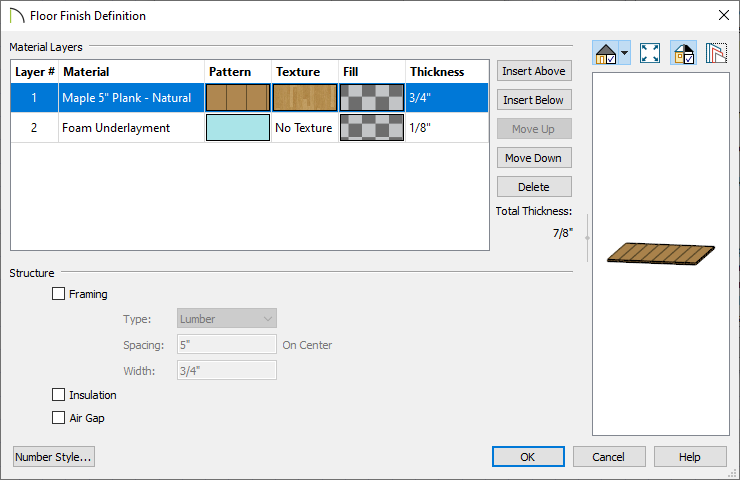This screenshot has height=480, width=740.
Task: Click the Chief Architect title bar icon
Action: (17, 16)
